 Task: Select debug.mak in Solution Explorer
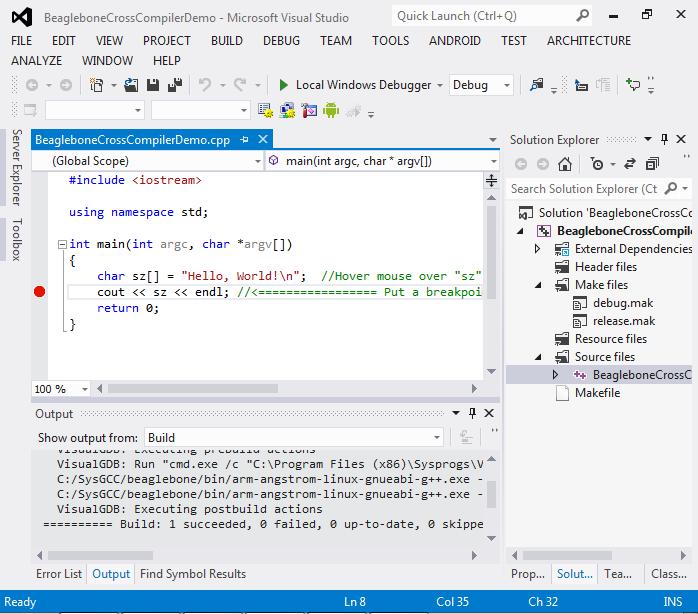click(622, 303)
